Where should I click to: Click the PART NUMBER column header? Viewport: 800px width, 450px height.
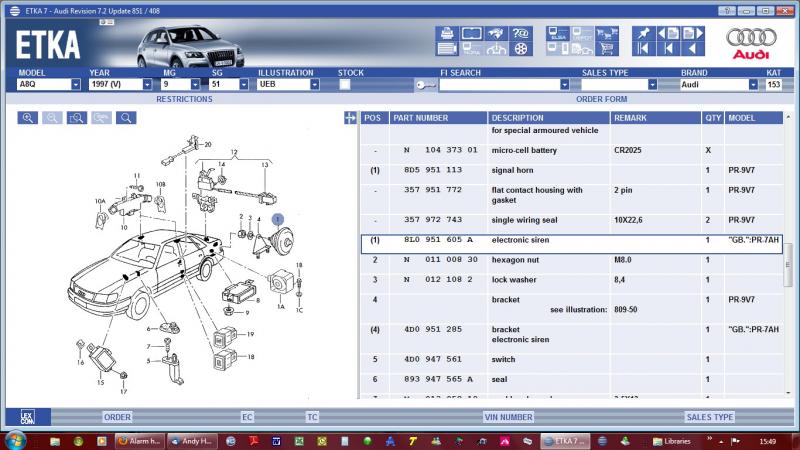(438, 118)
